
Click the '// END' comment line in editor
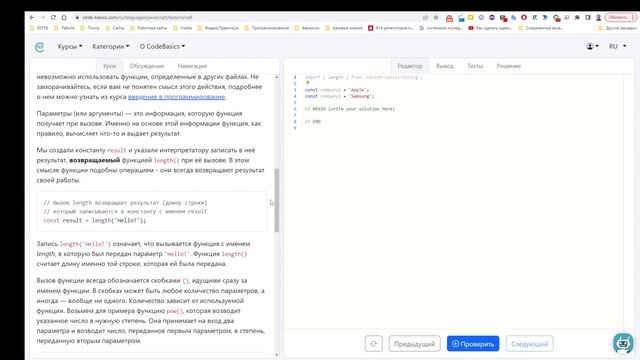(x=313, y=122)
